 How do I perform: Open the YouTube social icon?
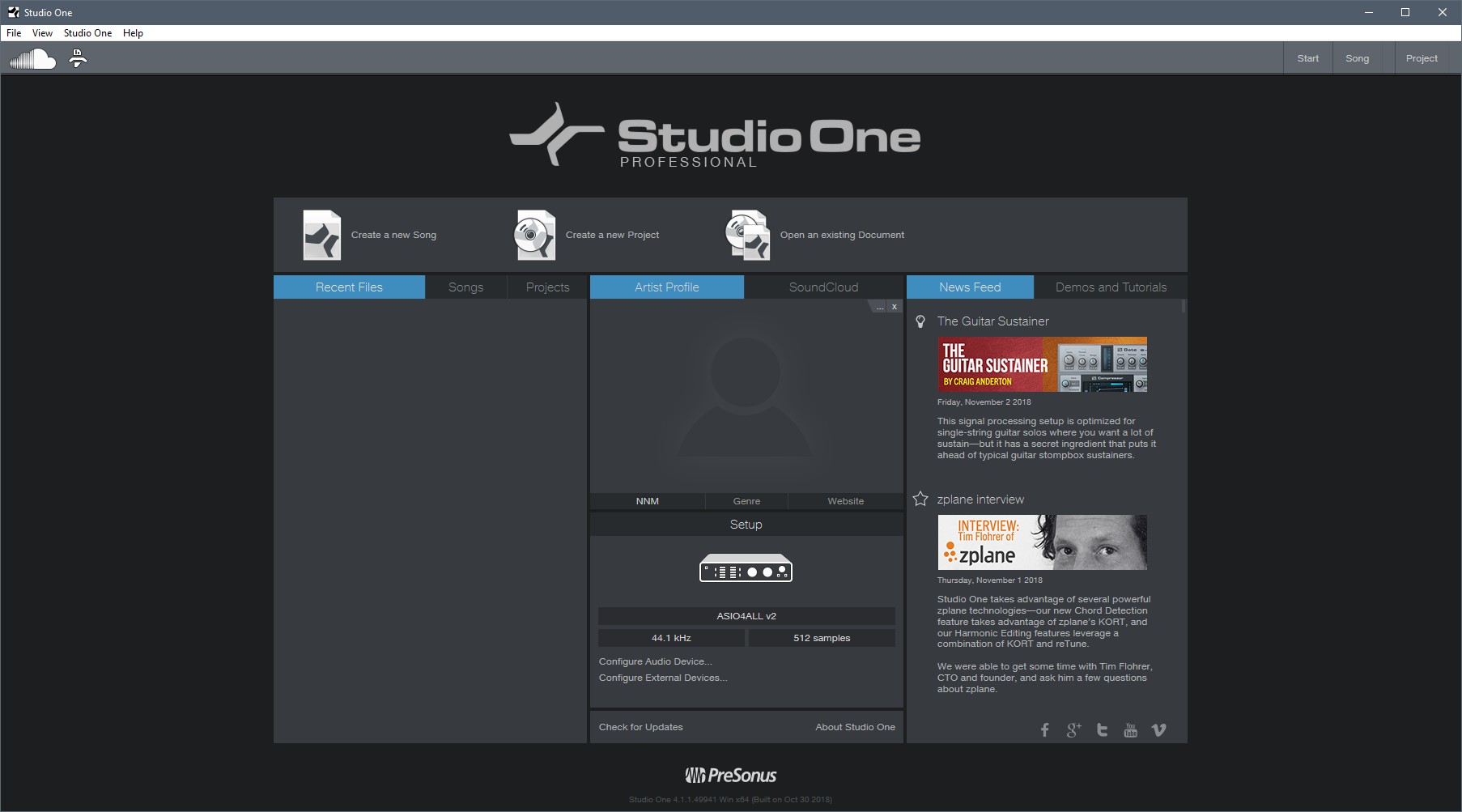[1131, 730]
